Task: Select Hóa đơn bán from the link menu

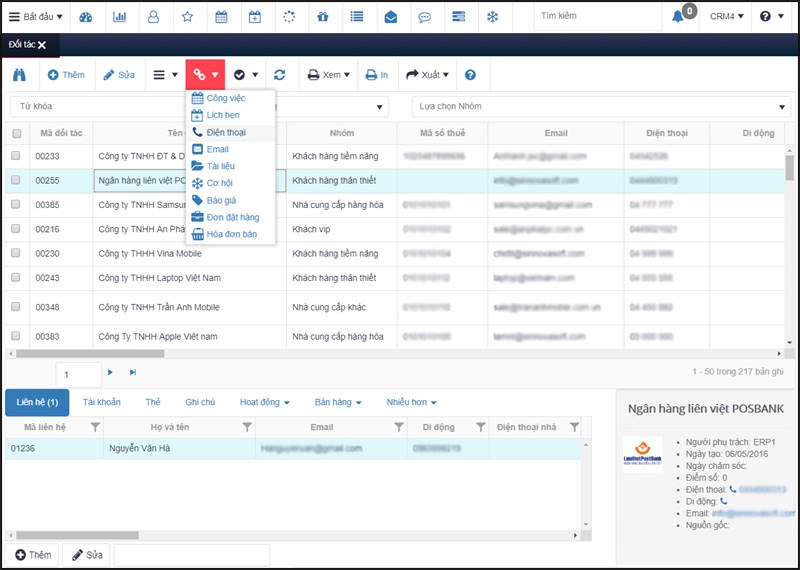Action: [x=231, y=234]
